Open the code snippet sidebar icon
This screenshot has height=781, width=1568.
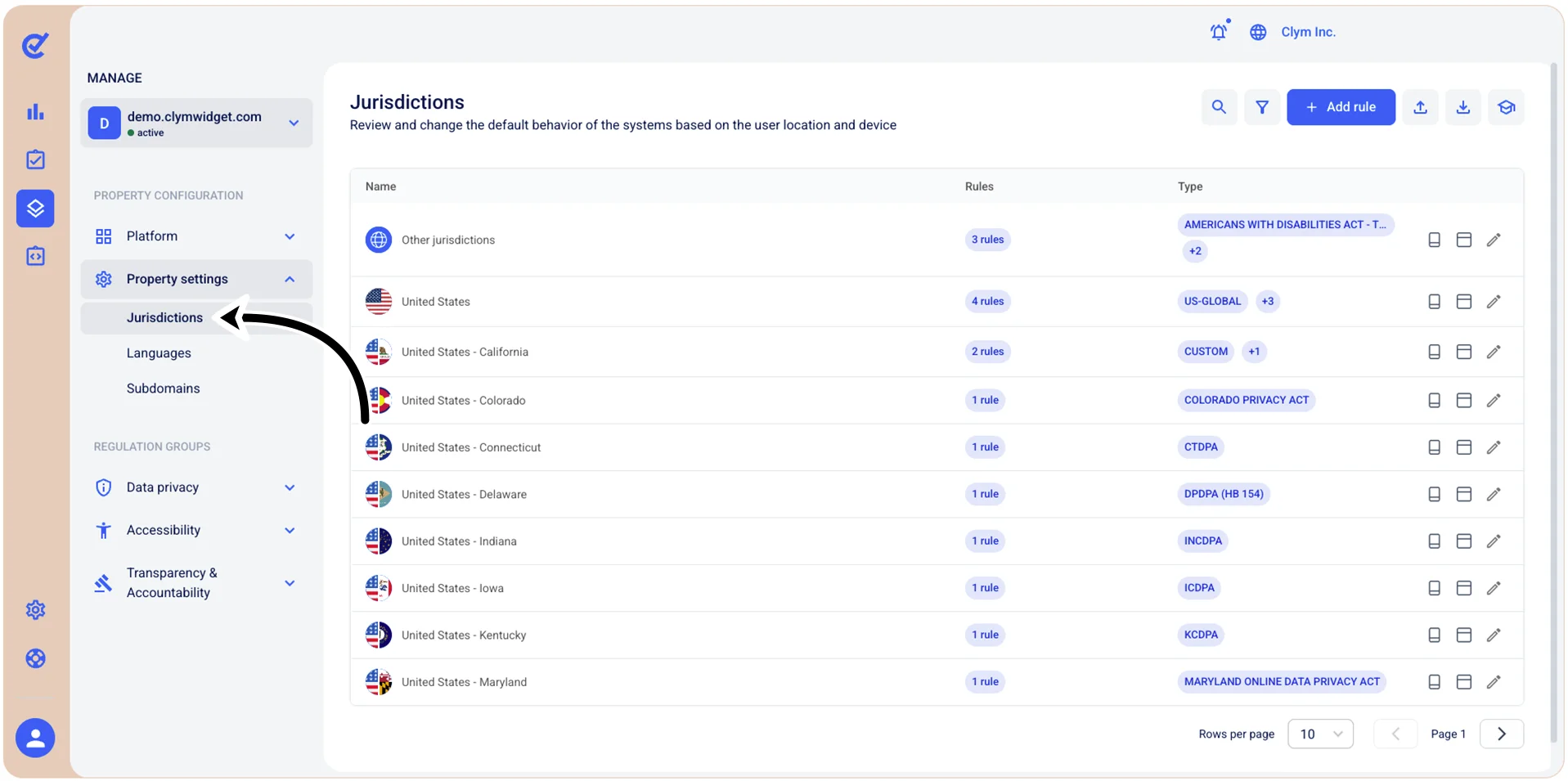[x=35, y=256]
